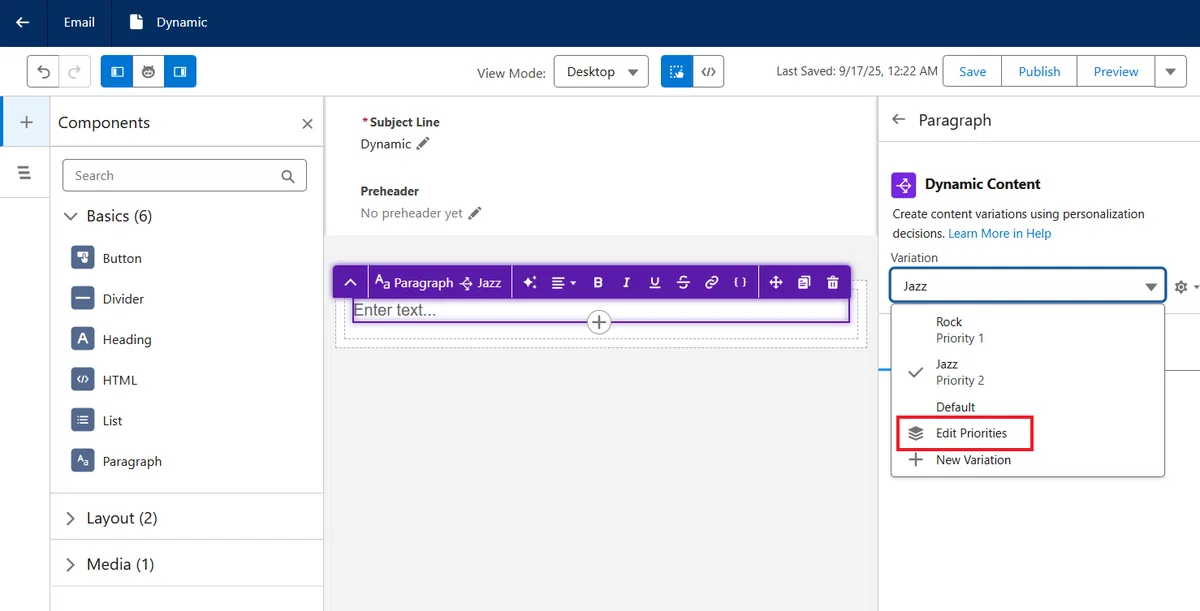Toggle the right panel visibility
Screen dimensions: 1200x611
(x=181, y=72)
